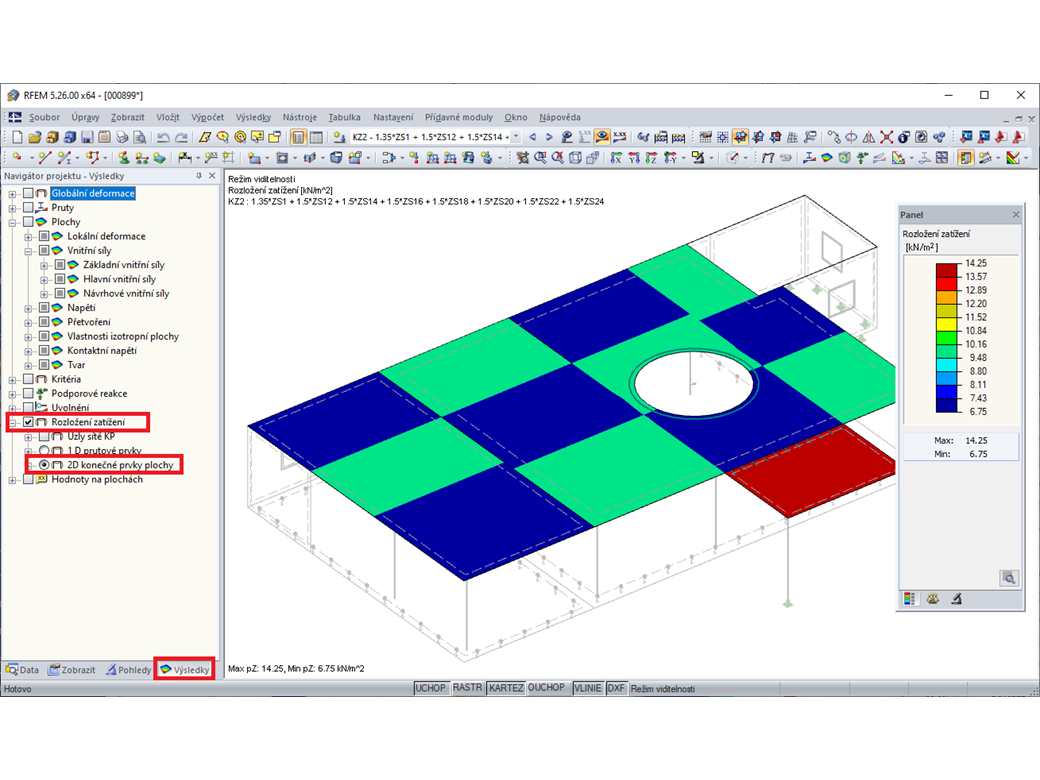Viewport: 1040px width, 780px height.
Task: Collapse the Plochy tree node
Action: coord(13,222)
